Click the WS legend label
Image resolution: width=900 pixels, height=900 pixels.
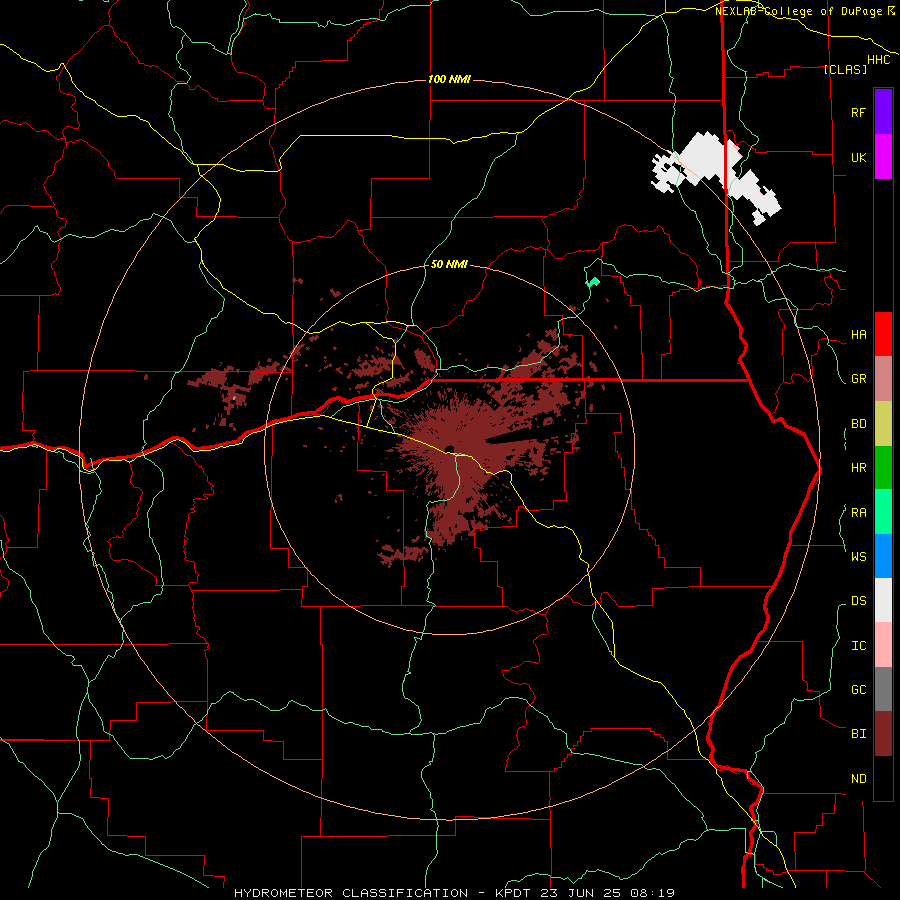click(858, 556)
